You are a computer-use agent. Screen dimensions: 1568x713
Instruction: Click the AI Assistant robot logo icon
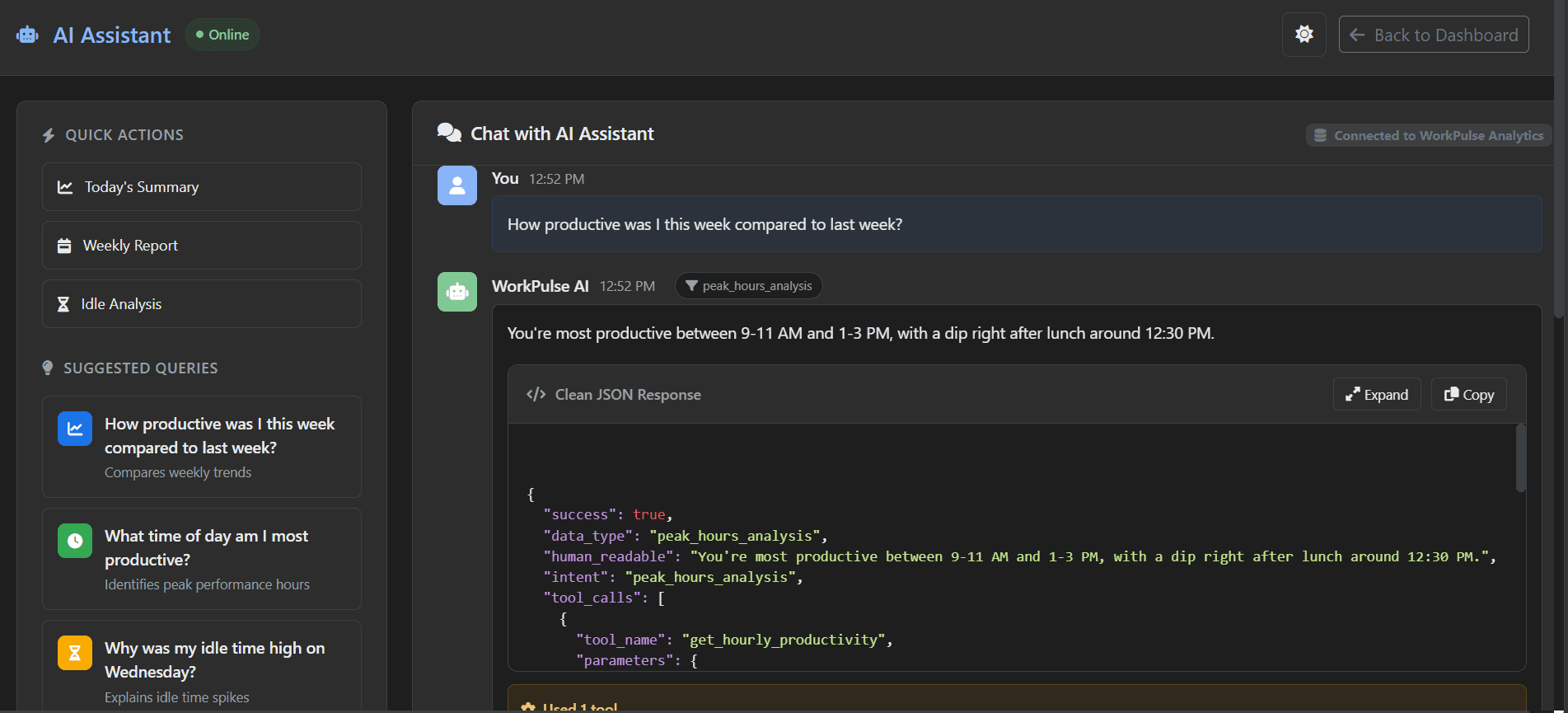27,35
